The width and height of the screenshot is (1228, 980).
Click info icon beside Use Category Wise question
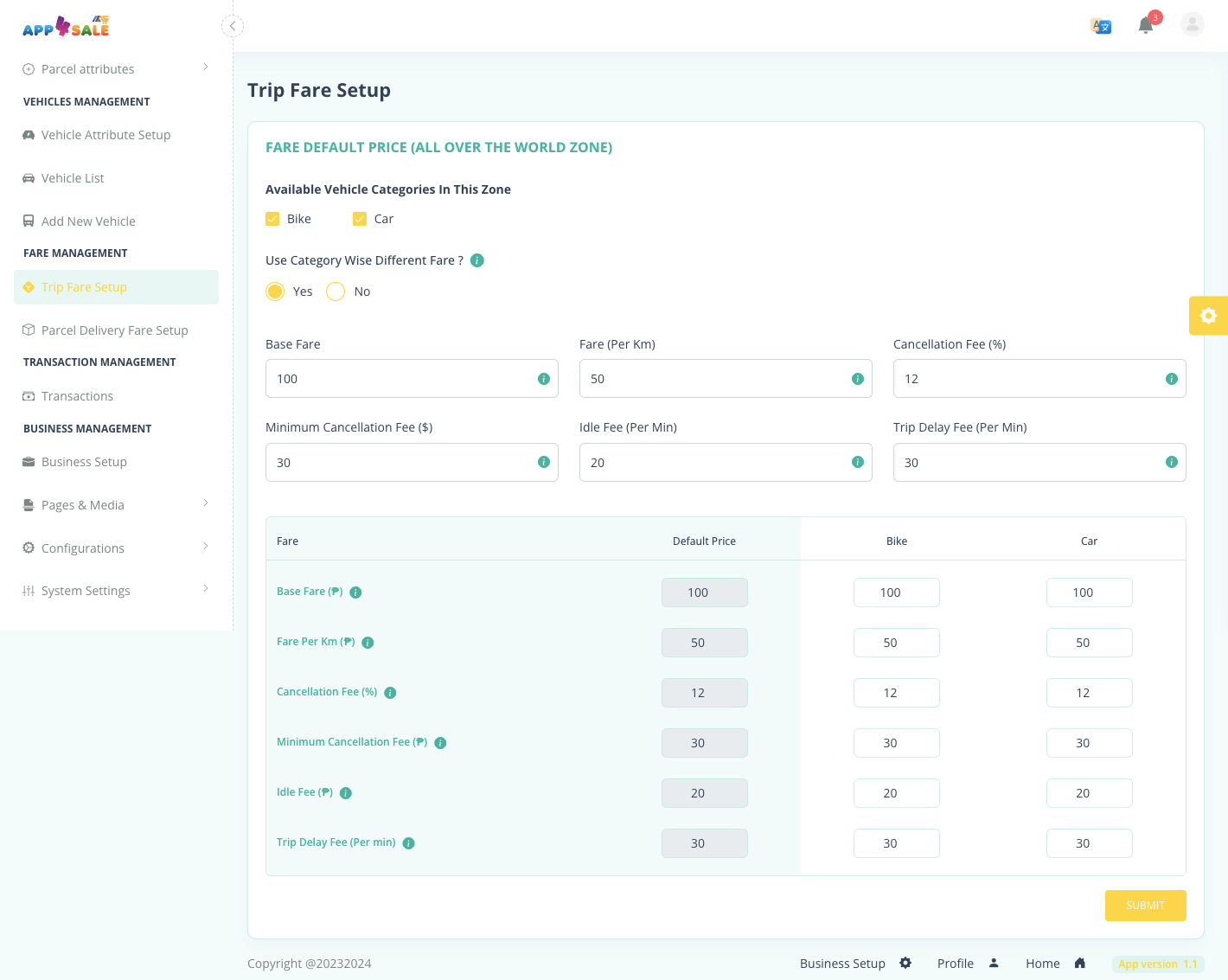pos(477,260)
